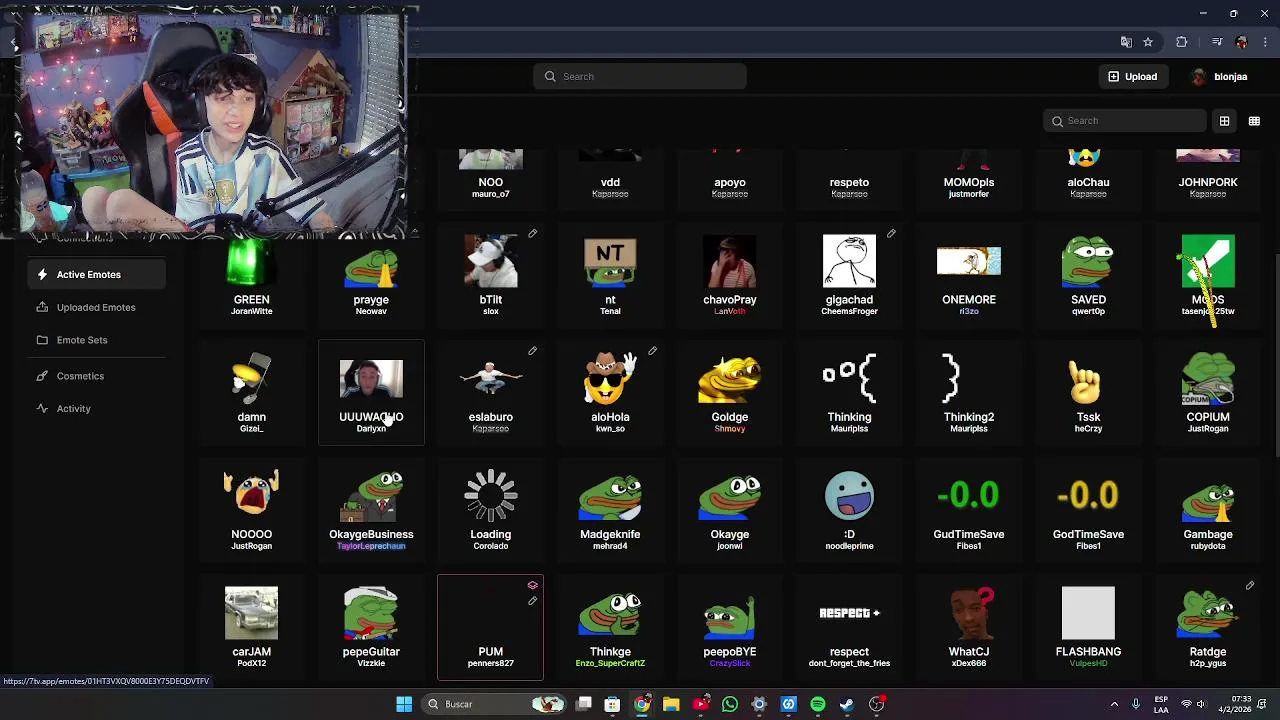Viewport: 1280px width, 720px height.
Task: Open the WhatCJ emote
Action: [969, 628]
